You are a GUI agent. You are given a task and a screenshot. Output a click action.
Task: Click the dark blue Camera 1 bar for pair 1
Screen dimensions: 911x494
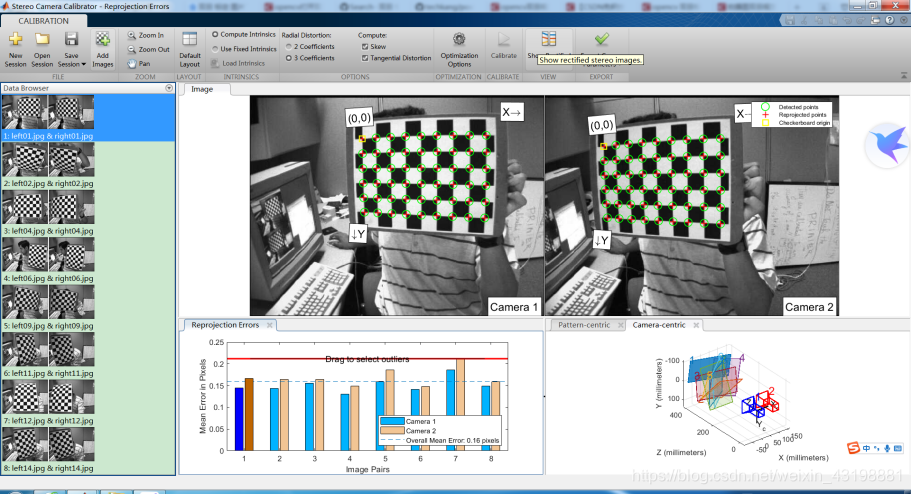[x=239, y=419]
